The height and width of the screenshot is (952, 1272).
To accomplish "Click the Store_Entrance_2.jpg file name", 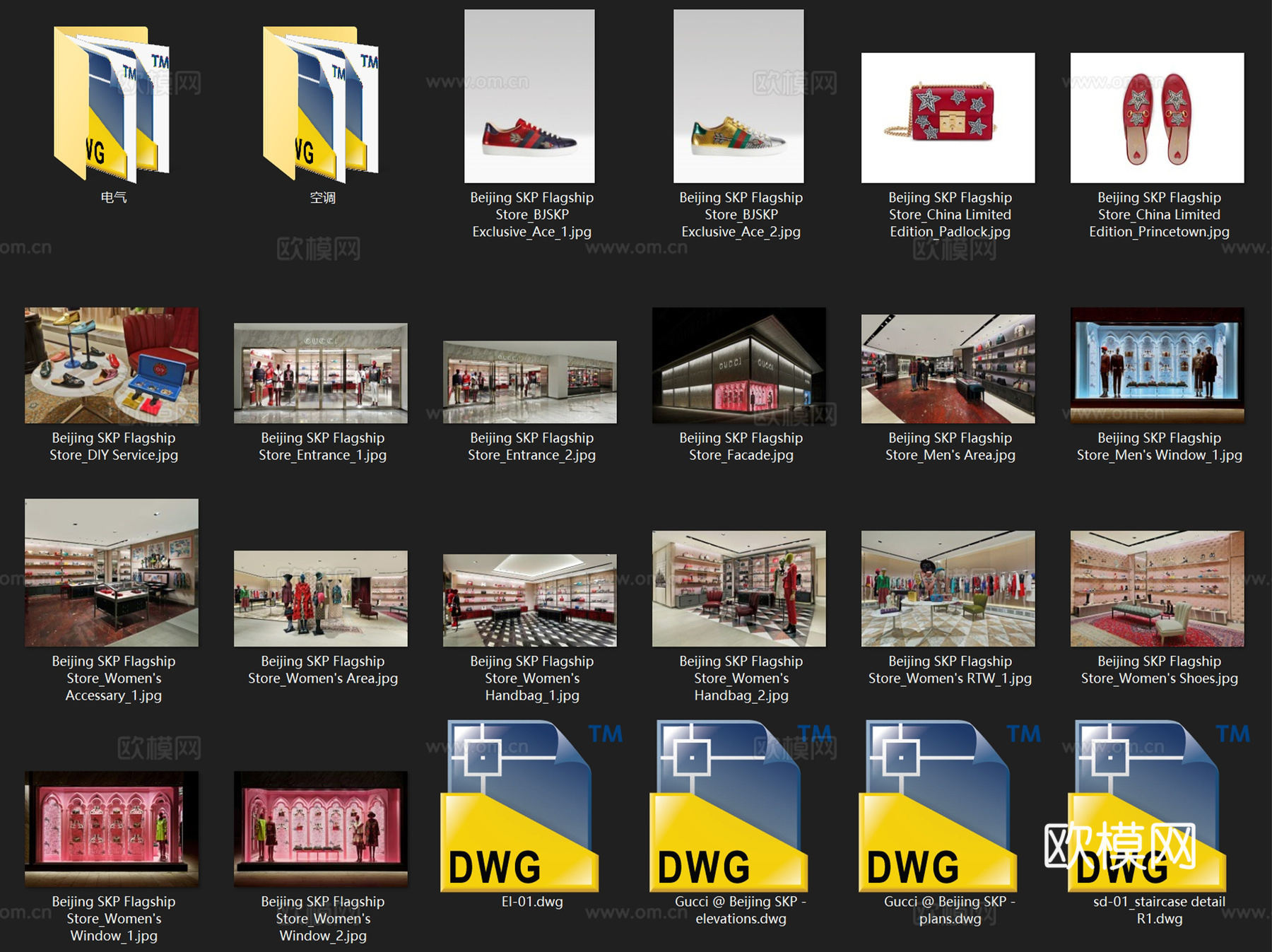I will [x=532, y=447].
